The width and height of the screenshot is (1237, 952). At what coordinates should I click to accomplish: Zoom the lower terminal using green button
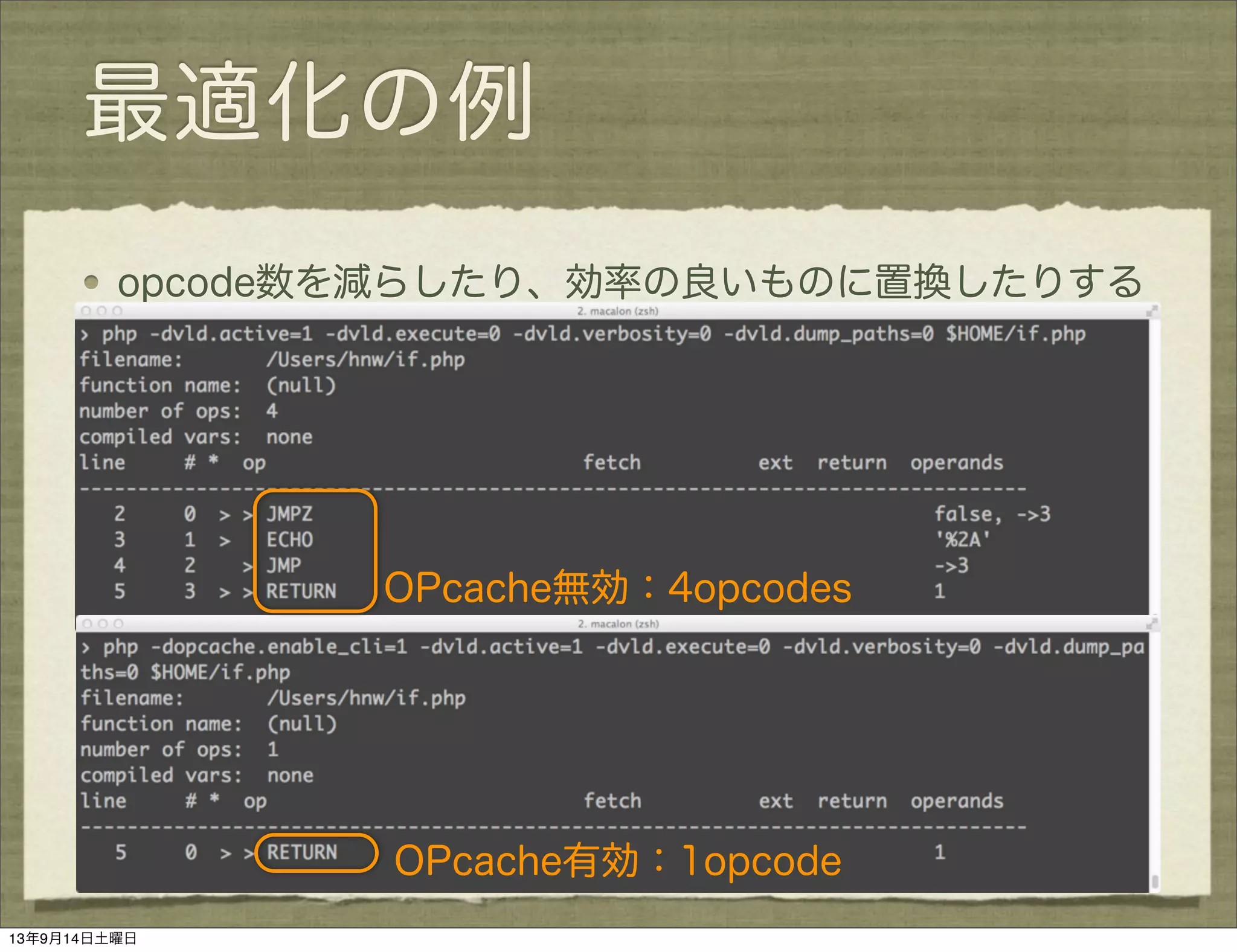[118, 623]
